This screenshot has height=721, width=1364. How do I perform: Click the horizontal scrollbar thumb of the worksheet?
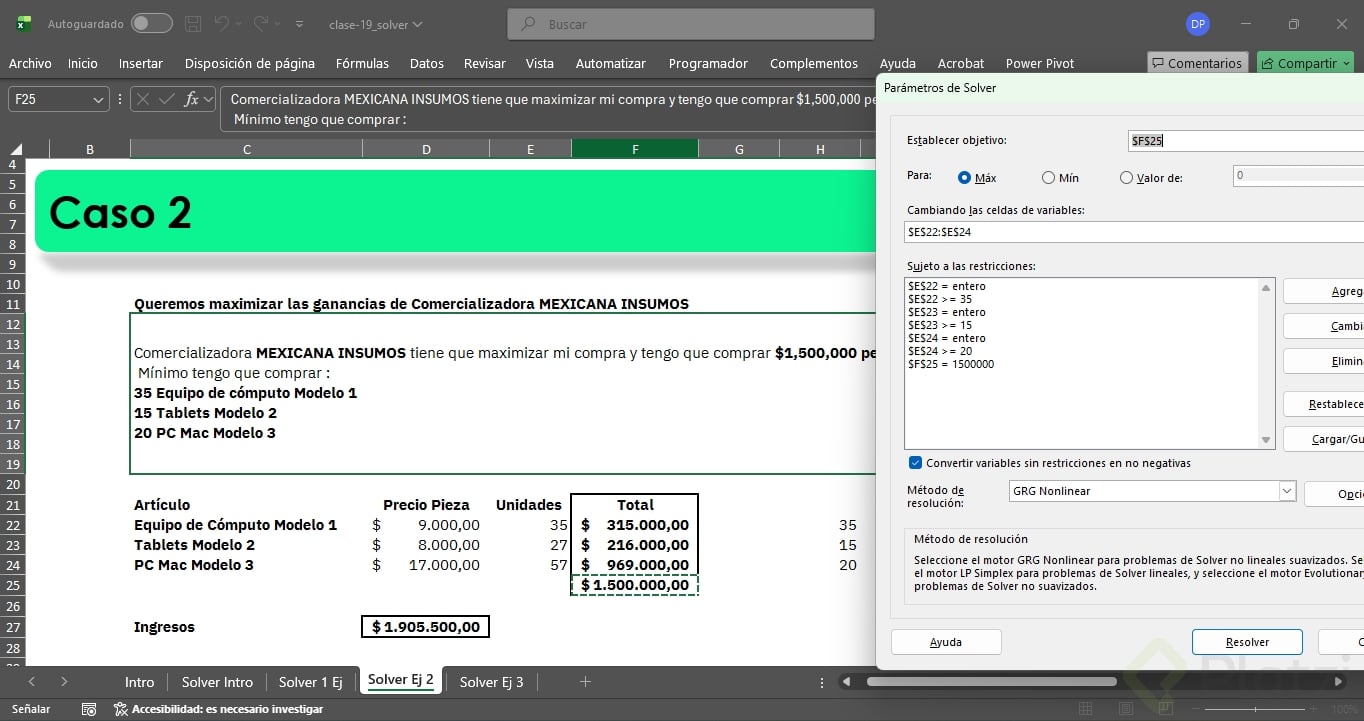pos(990,682)
